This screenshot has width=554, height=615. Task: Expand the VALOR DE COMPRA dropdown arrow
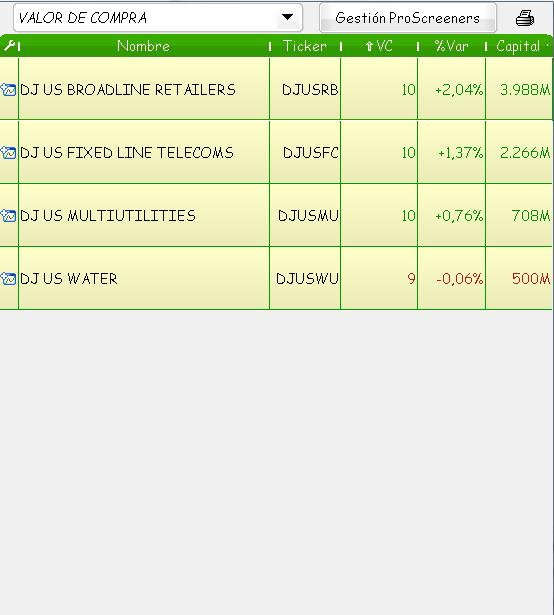tap(288, 18)
